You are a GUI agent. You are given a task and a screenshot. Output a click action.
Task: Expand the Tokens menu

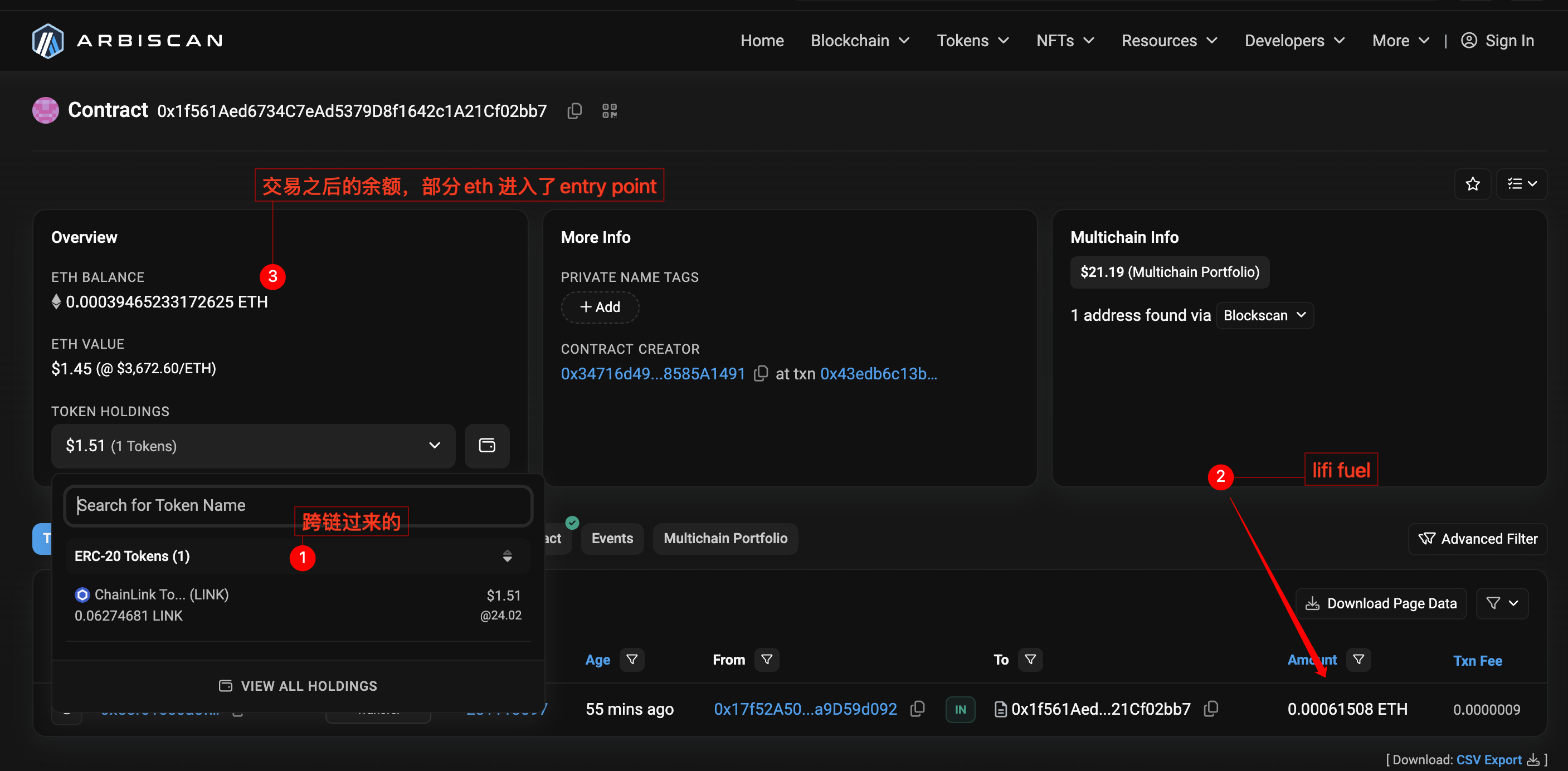tap(973, 41)
